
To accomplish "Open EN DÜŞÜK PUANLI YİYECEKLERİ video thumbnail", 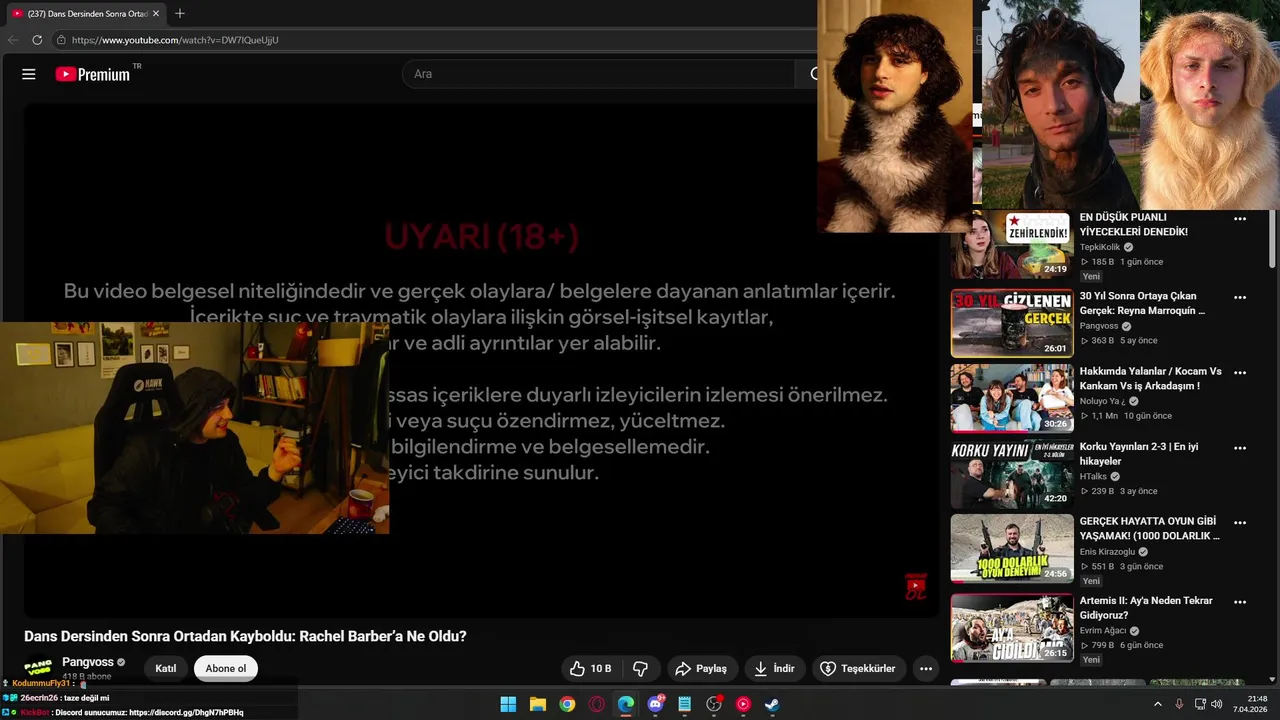I will (x=1012, y=245).
